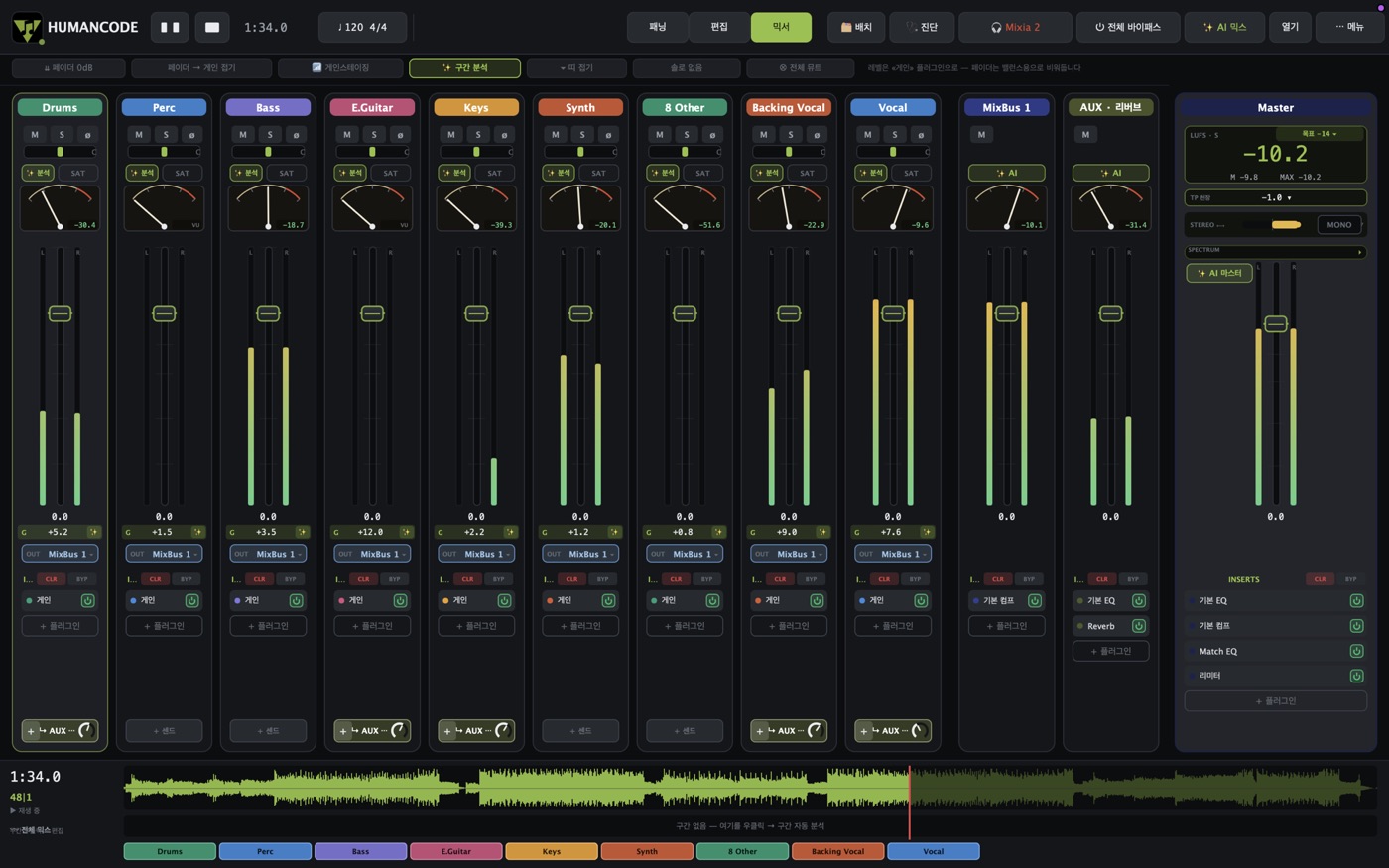Mute the MixBus 1 channel

click(x=981, y=134)
